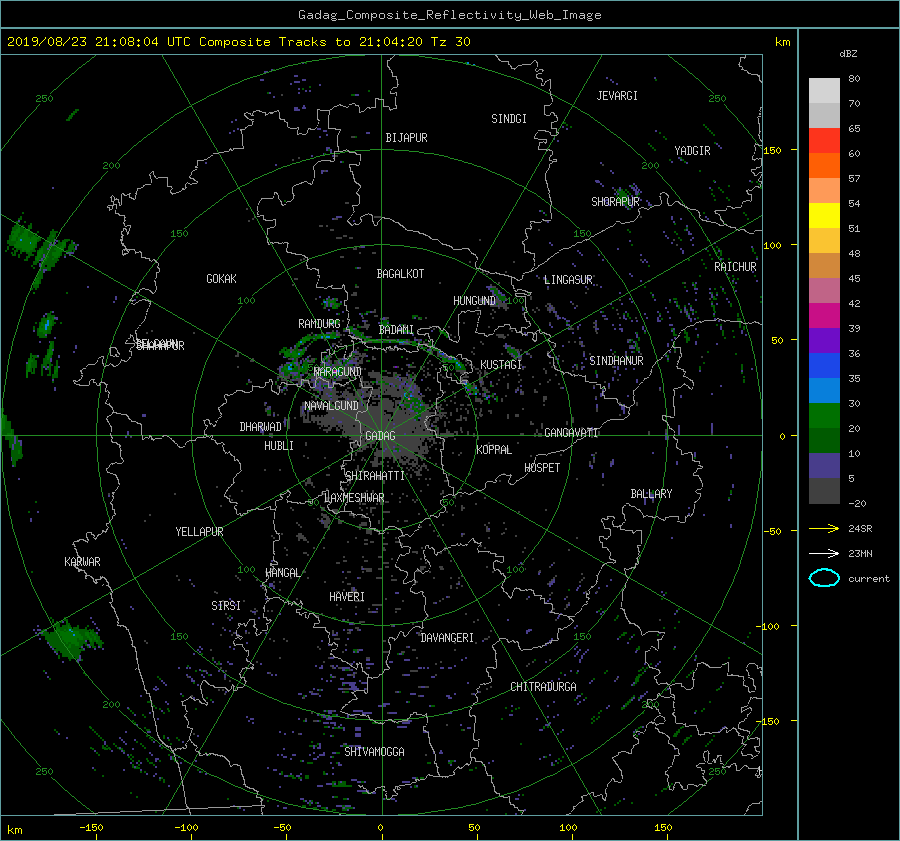Click the LAXMESHWAR city label
The image size is (900, 841).
click(354, 498)
